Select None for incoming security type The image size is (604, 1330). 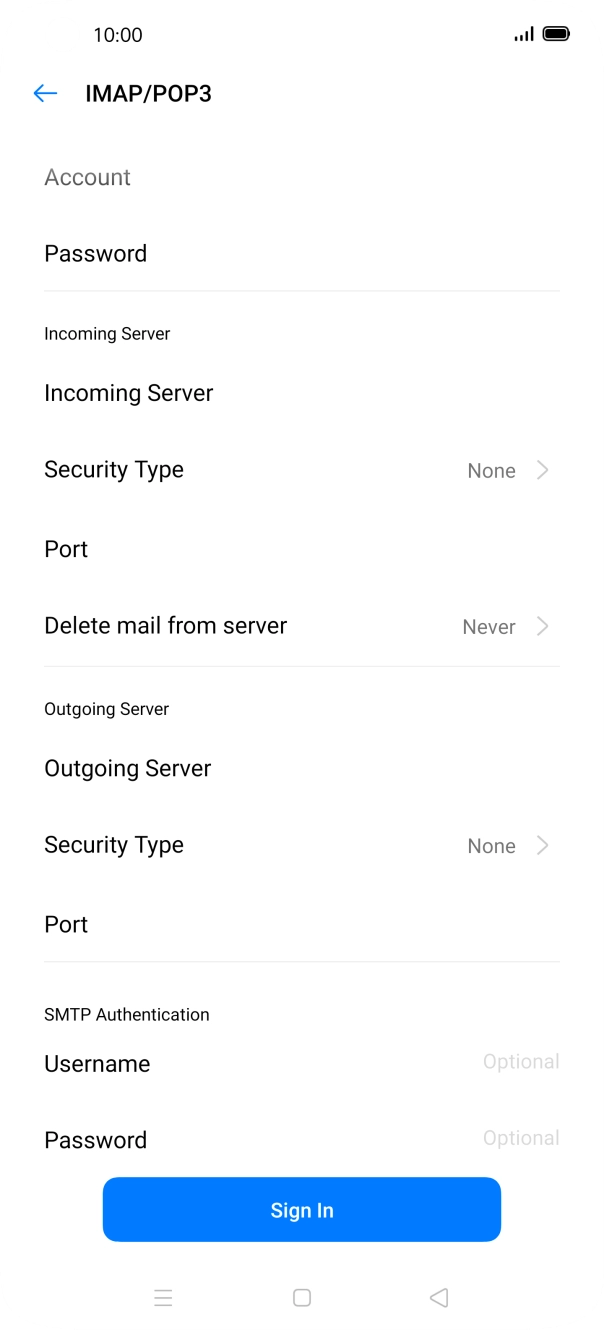pyautogui.click(x=491, y=470)
